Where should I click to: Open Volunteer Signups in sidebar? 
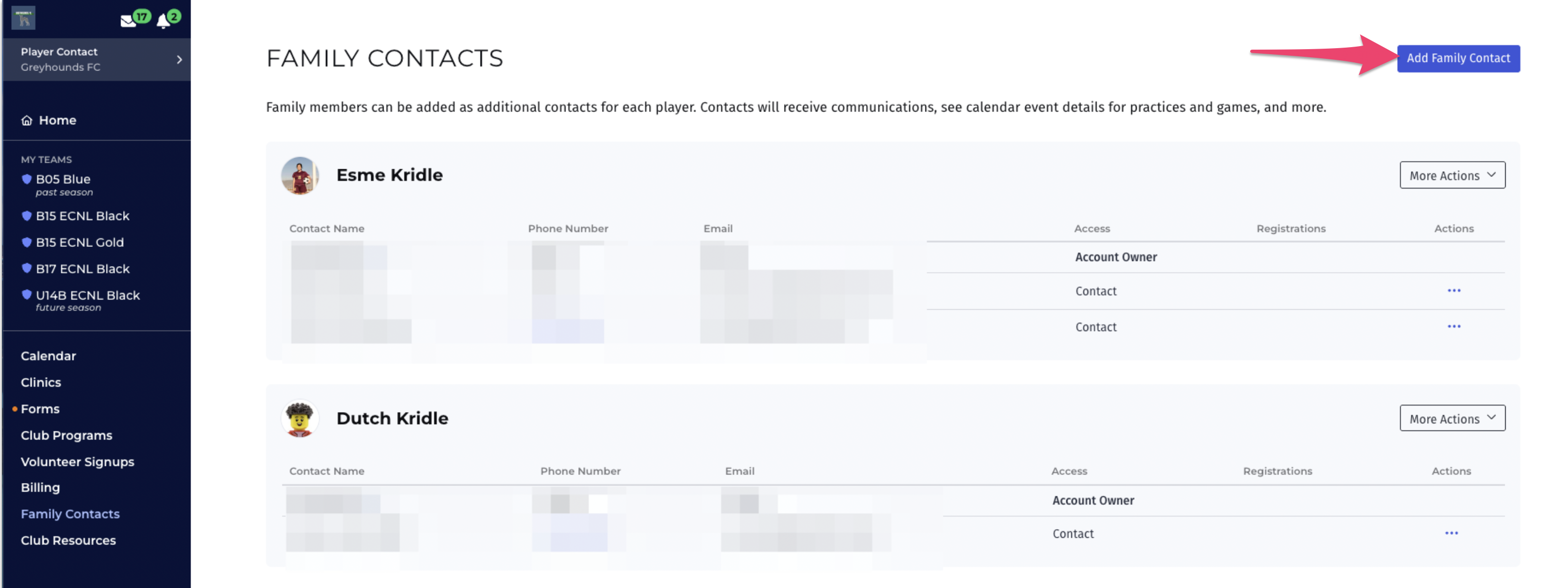[78, 462]
